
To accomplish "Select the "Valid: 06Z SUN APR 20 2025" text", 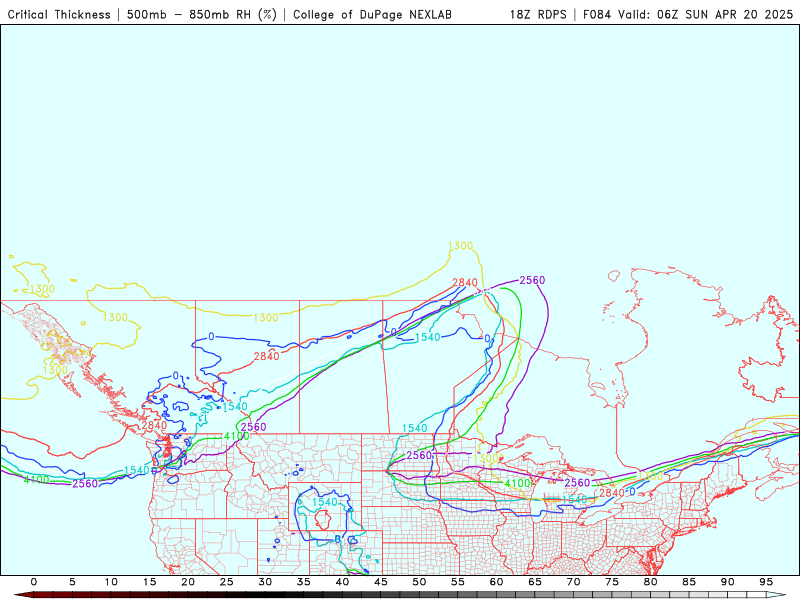I will click(x=706, y=15).
